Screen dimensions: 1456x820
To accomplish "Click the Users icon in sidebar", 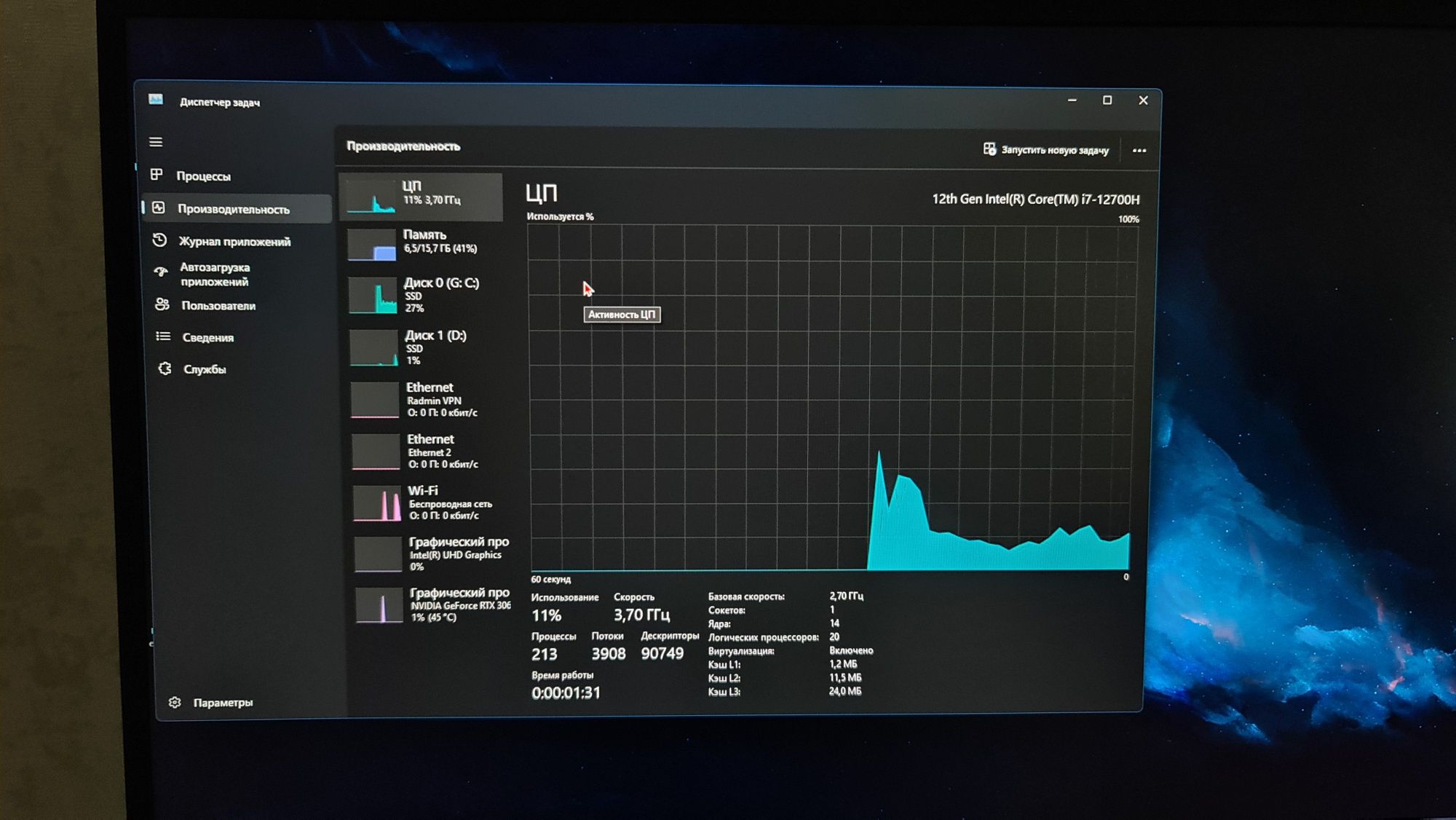I will click(162, 304).
